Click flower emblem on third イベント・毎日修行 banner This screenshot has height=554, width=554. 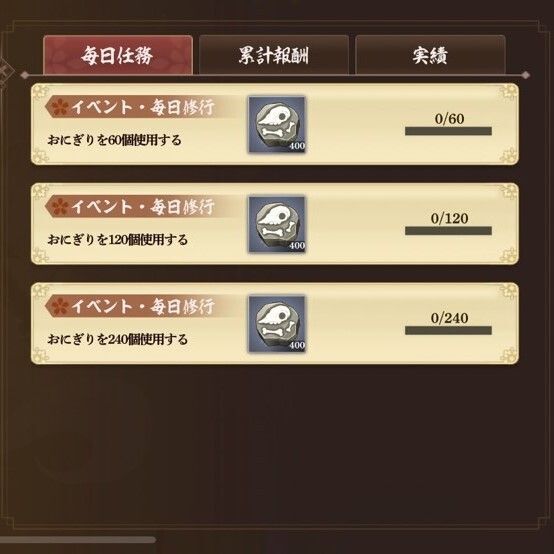point(60,306)
